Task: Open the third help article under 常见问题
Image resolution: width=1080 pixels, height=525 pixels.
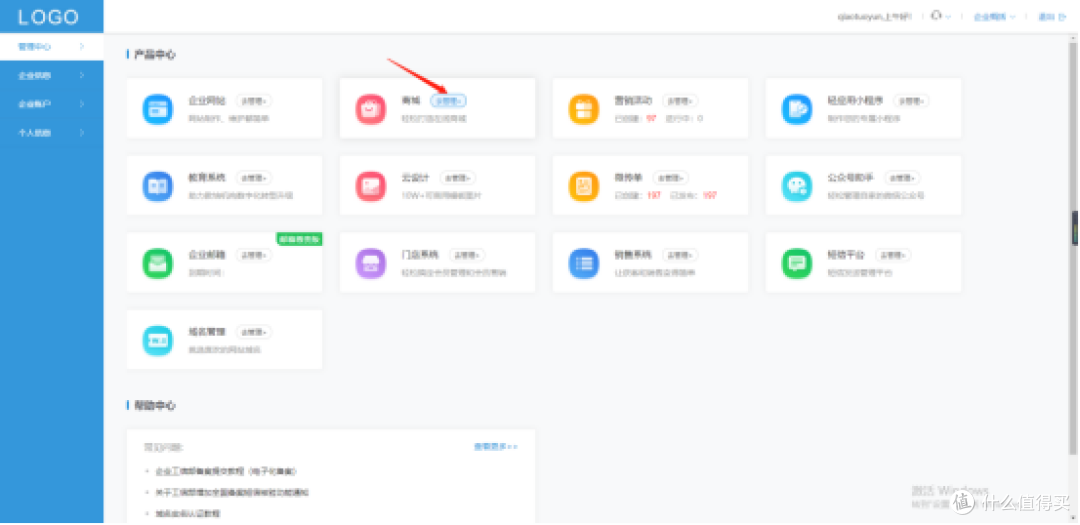Action: 187,514
